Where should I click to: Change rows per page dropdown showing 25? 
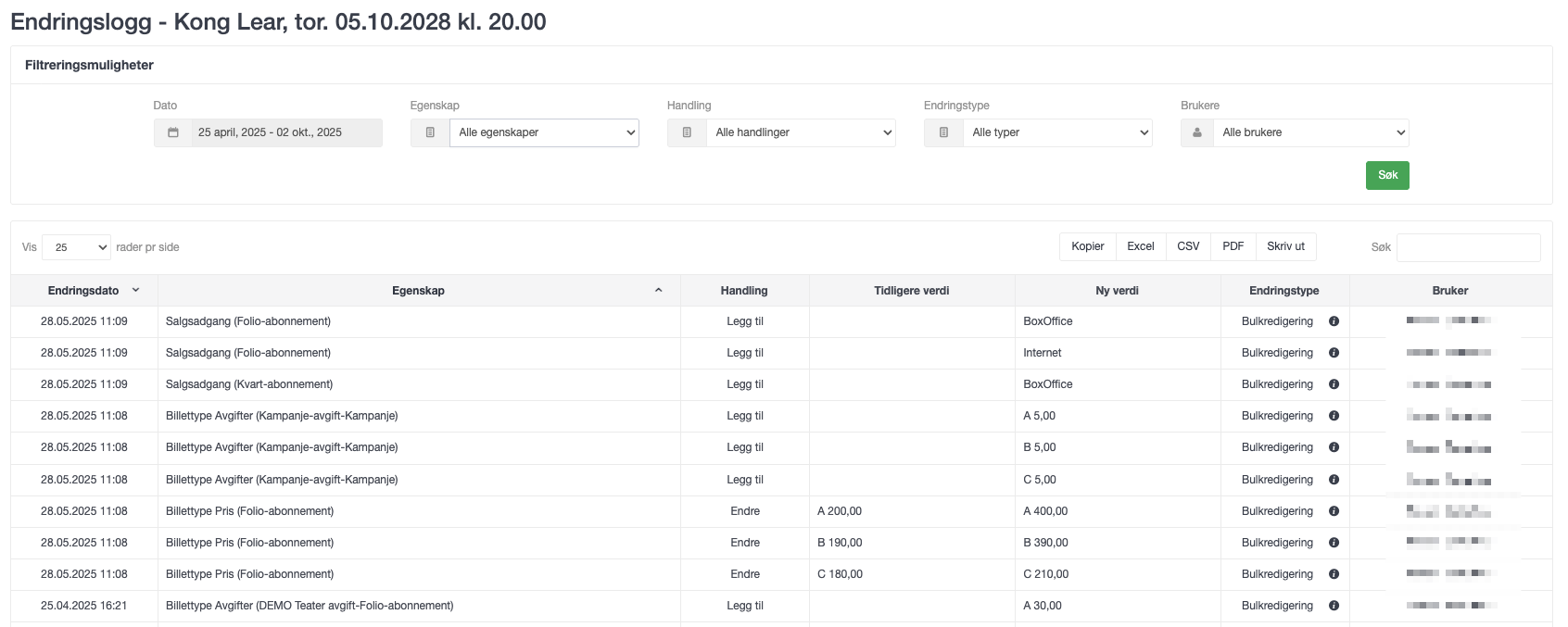click(x=76, y=247)
